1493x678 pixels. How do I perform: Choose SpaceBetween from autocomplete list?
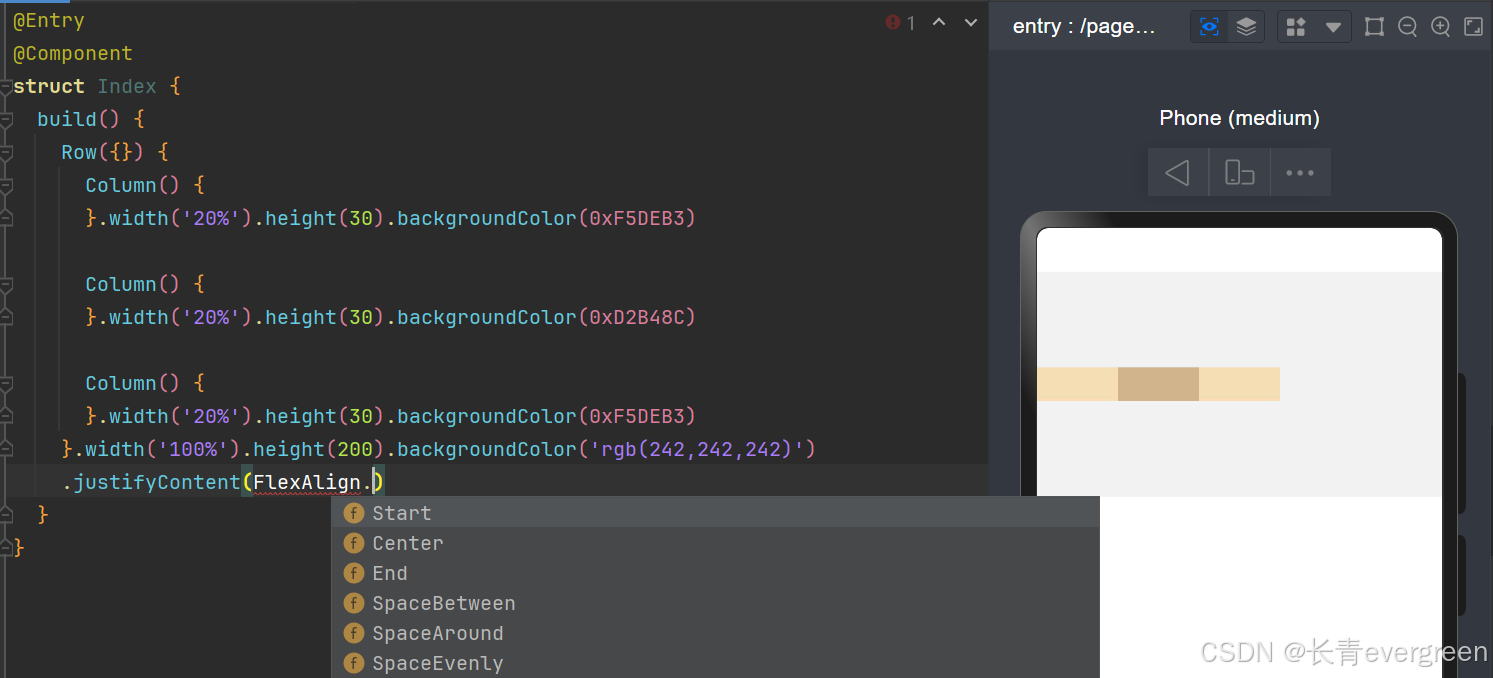715,603
